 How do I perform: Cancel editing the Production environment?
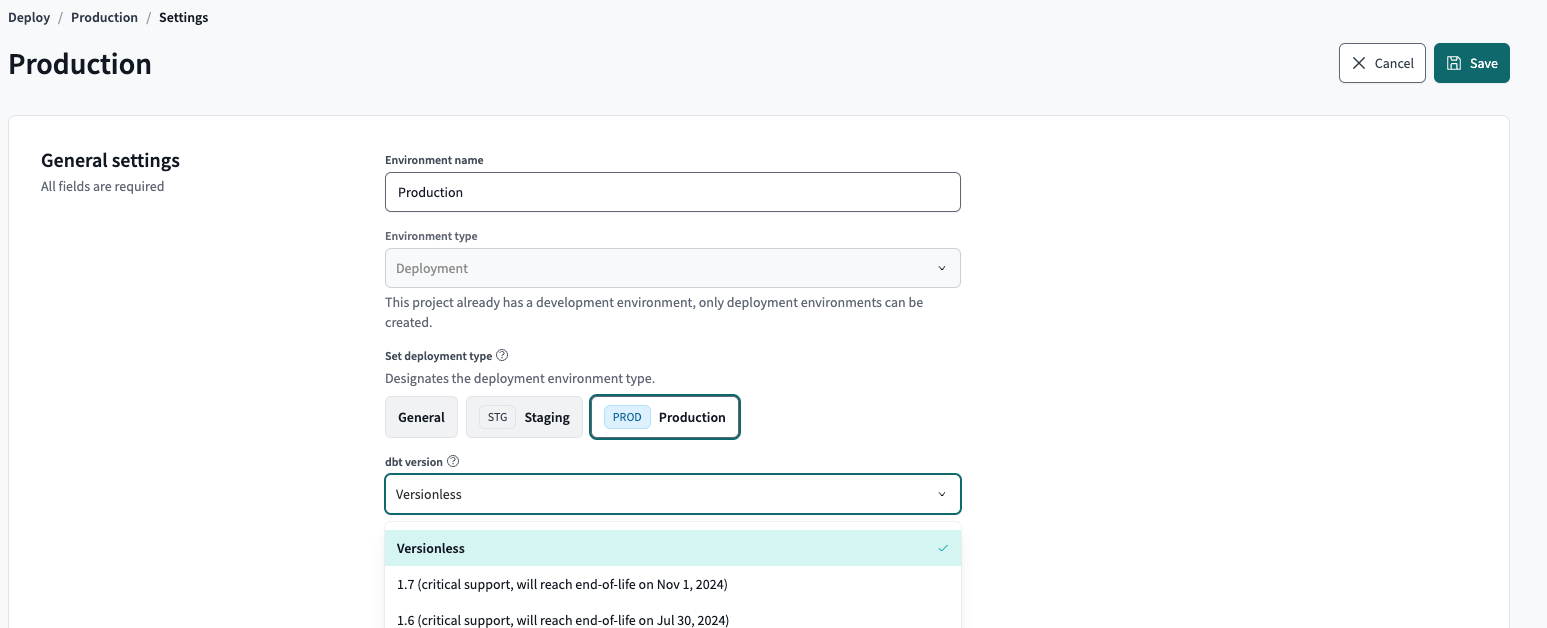coord(1382,62)
